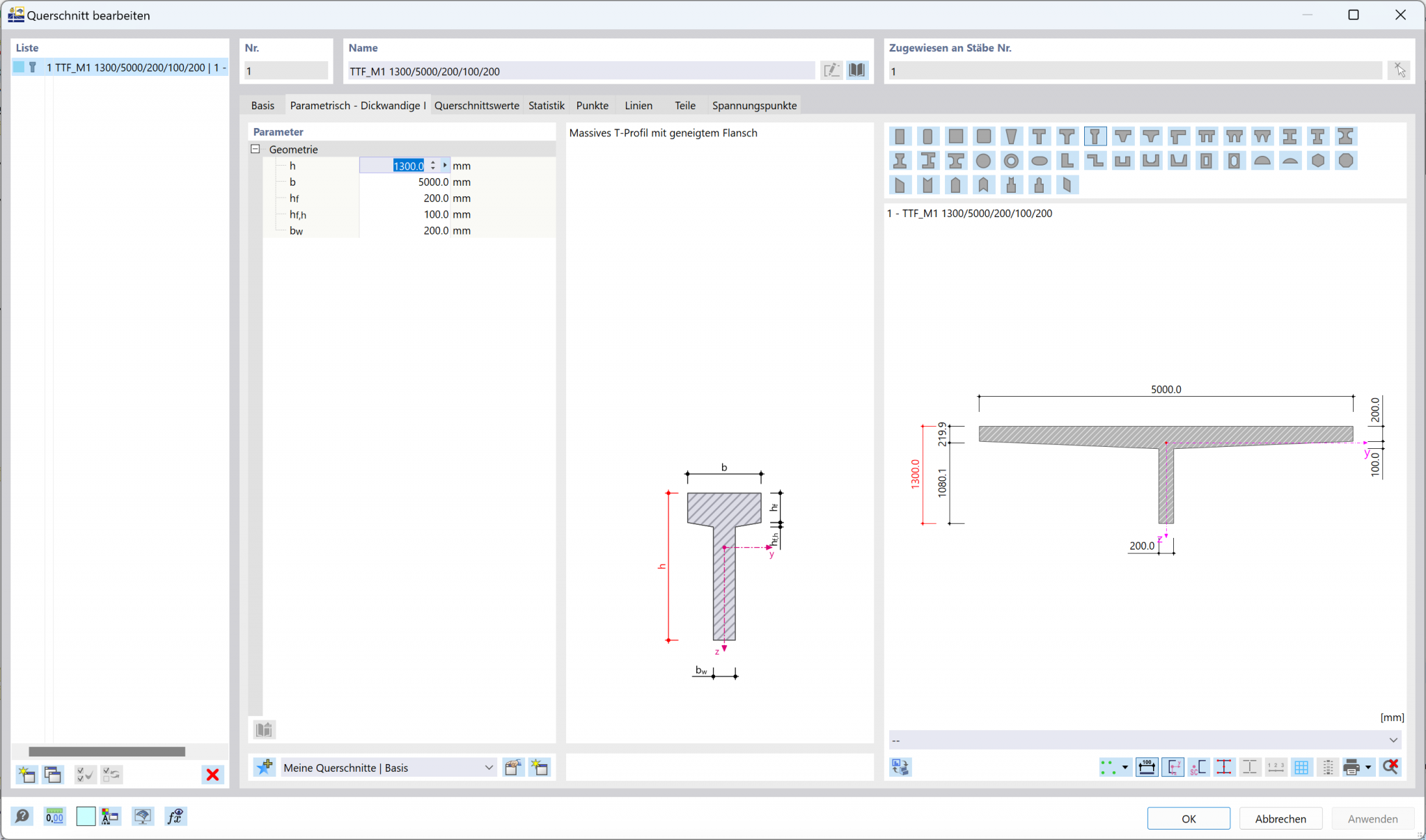1426x840 pixels.
Task: Delete selected cross-section with red X
Action: (213, 775)
